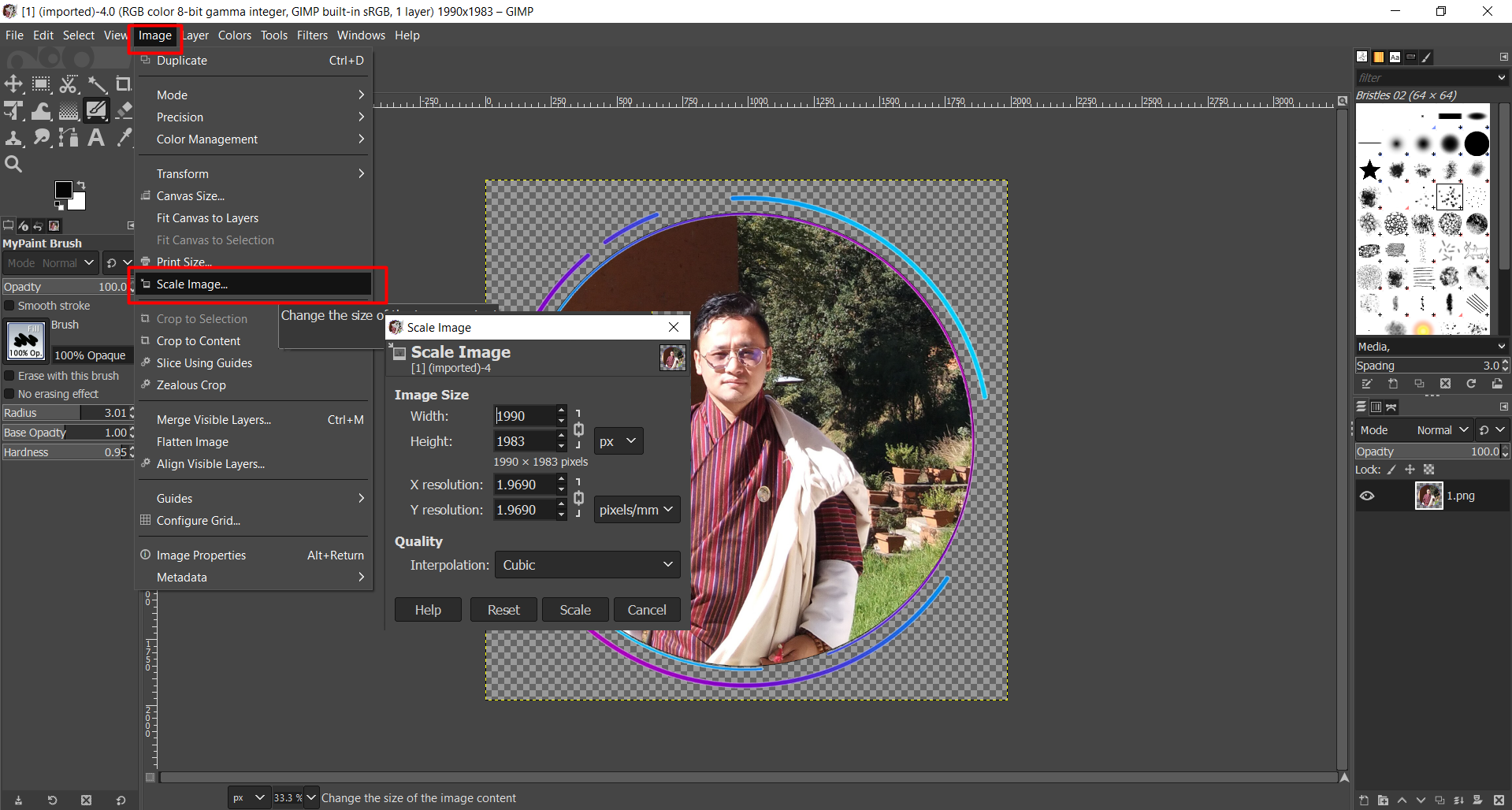Open the status bar px unit dropdown
The image size is (1512, 810).
click(249, 797)
